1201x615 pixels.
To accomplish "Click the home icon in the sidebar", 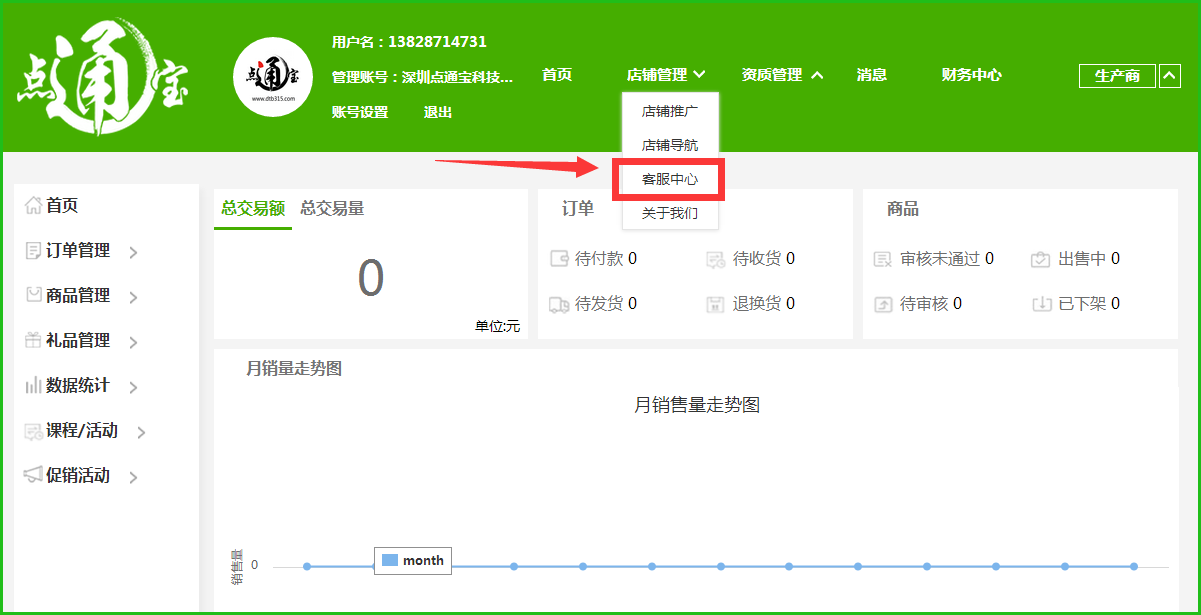I will point(33,205).
